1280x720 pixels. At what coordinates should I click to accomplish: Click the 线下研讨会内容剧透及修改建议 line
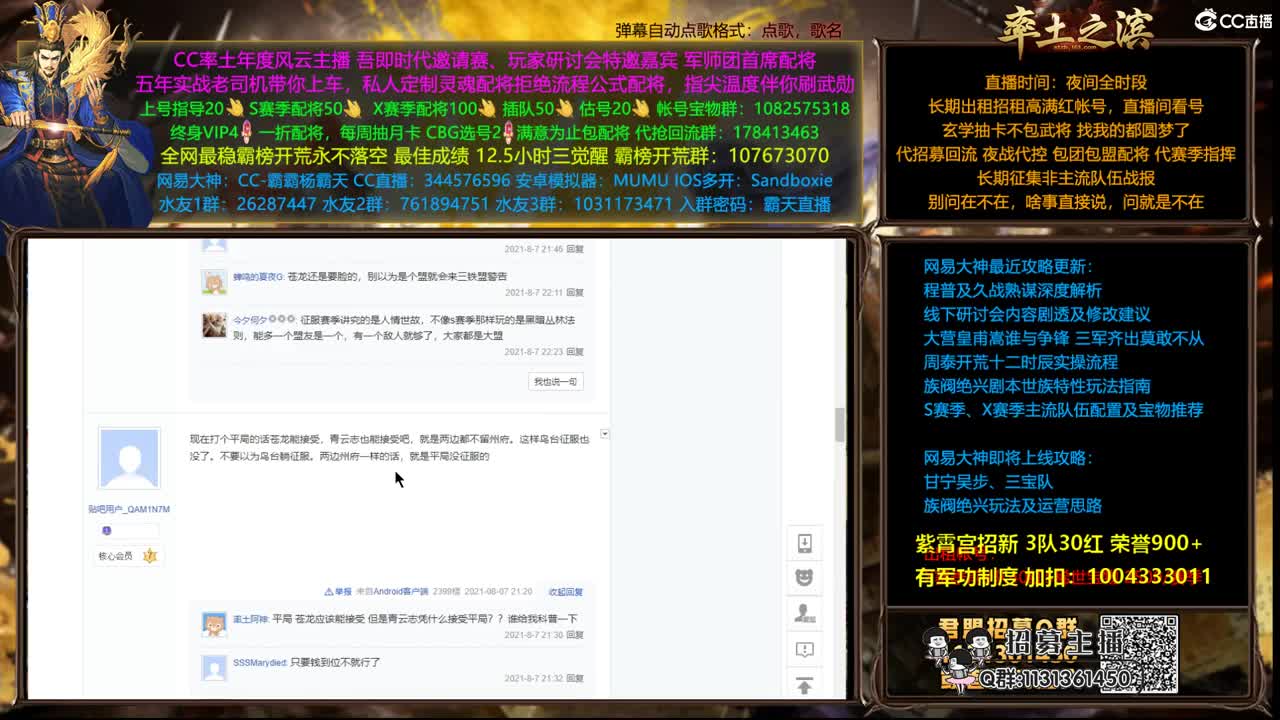tap(1037, 314)
